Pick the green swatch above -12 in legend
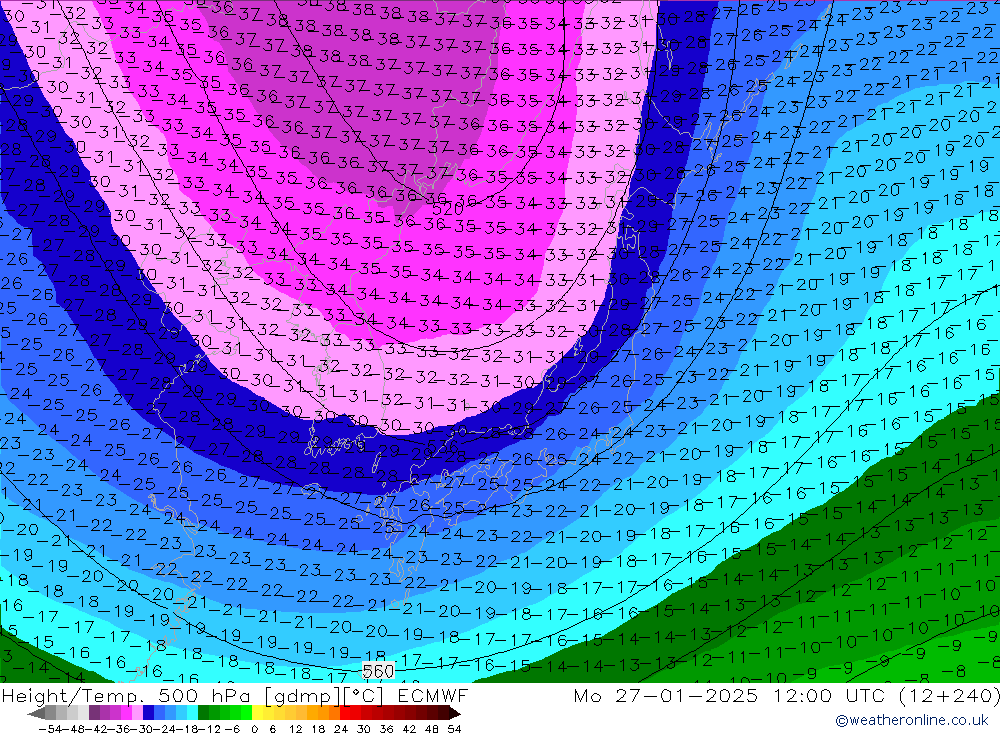Viewport: 1000px width, 733px height. [x=214, y=713]
